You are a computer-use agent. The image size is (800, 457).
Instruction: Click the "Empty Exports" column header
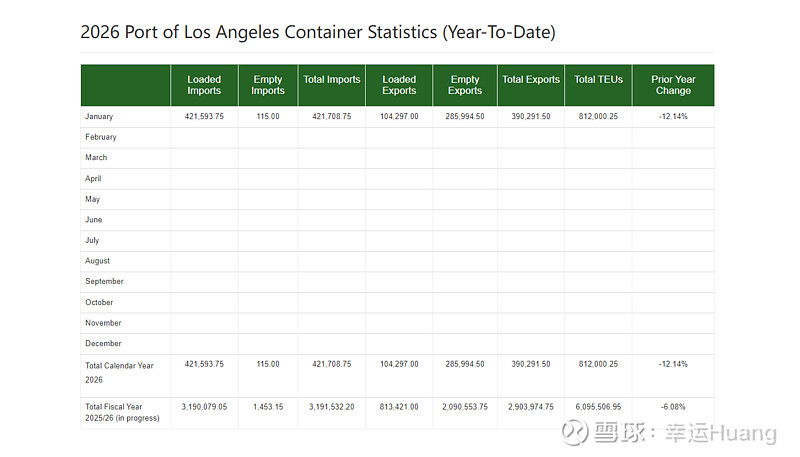pos(465,85)
